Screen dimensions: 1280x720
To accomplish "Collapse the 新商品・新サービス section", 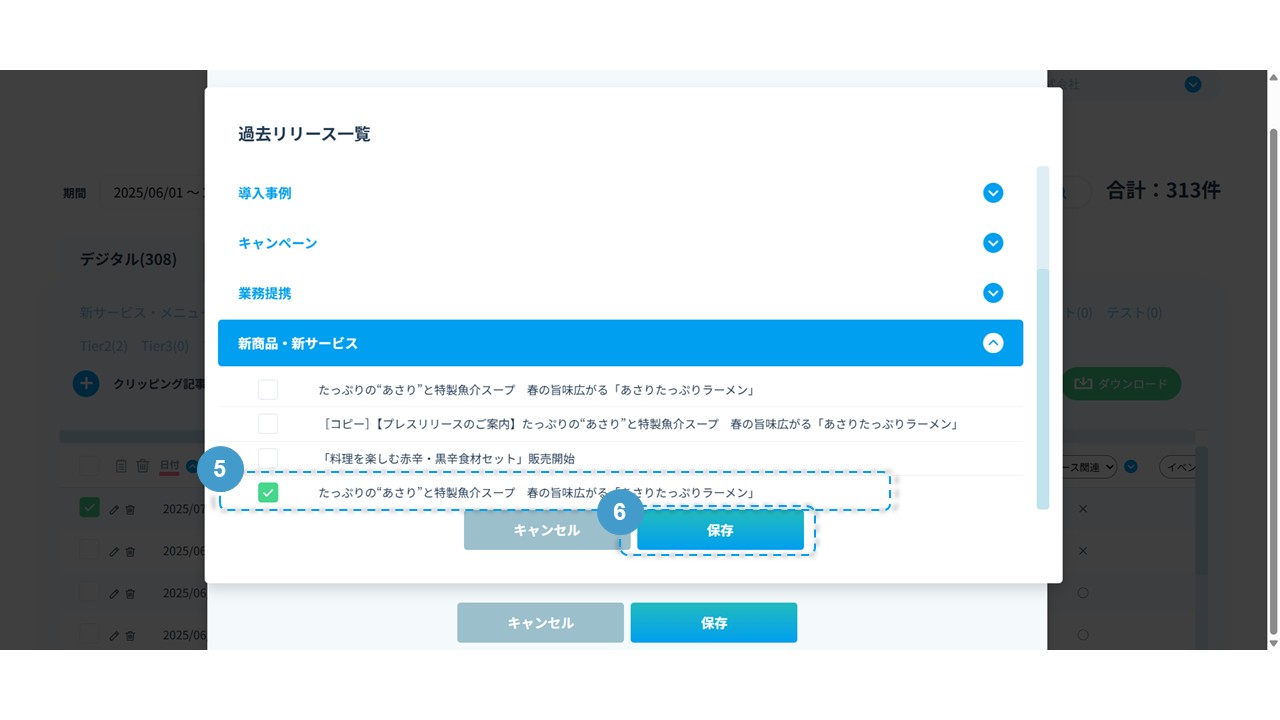I will [x=992, y=343].
